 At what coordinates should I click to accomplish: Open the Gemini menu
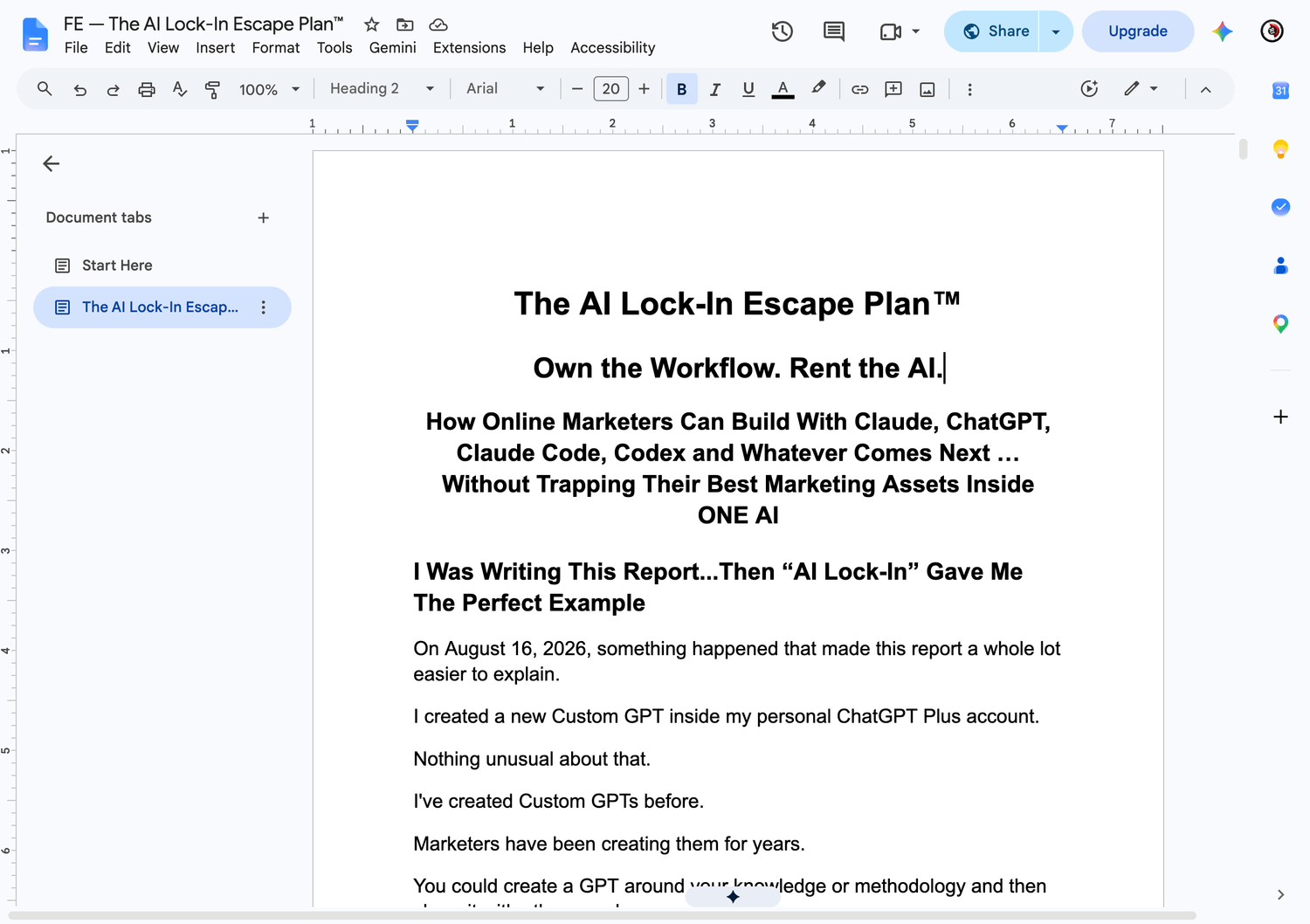coord(392,48)
